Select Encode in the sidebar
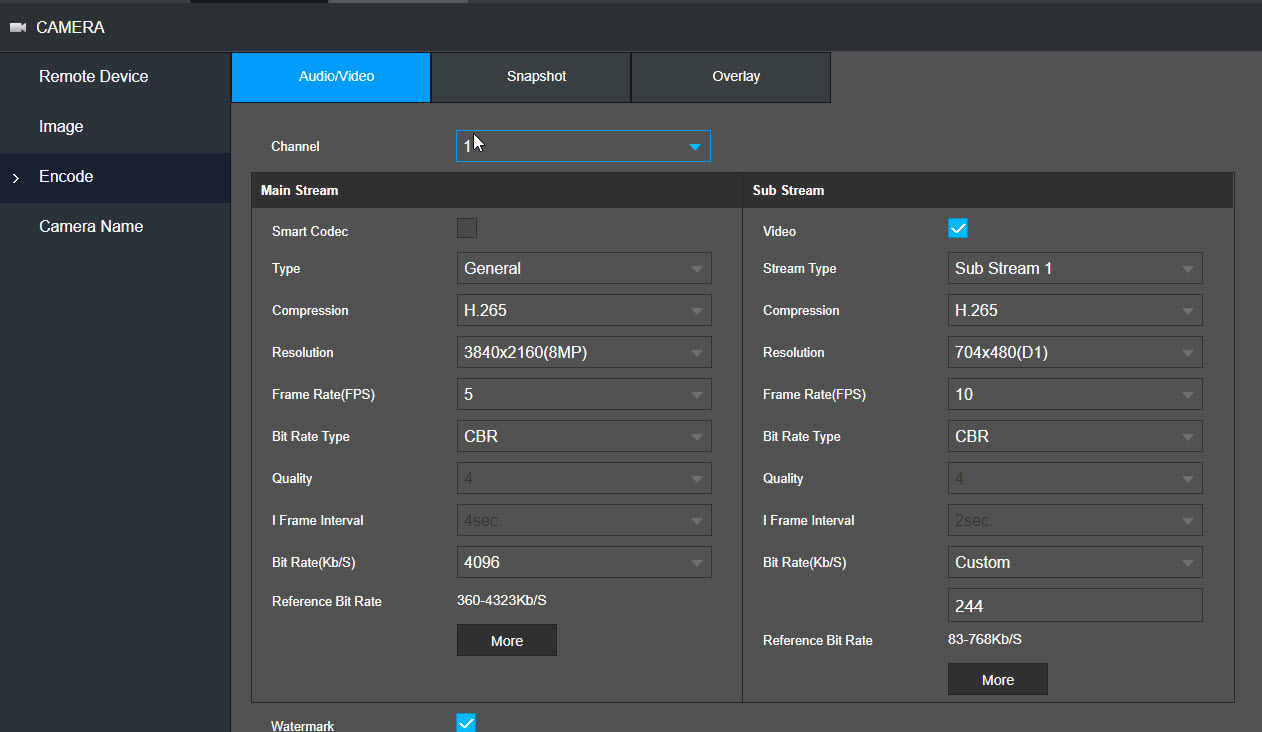 point(115,177)
